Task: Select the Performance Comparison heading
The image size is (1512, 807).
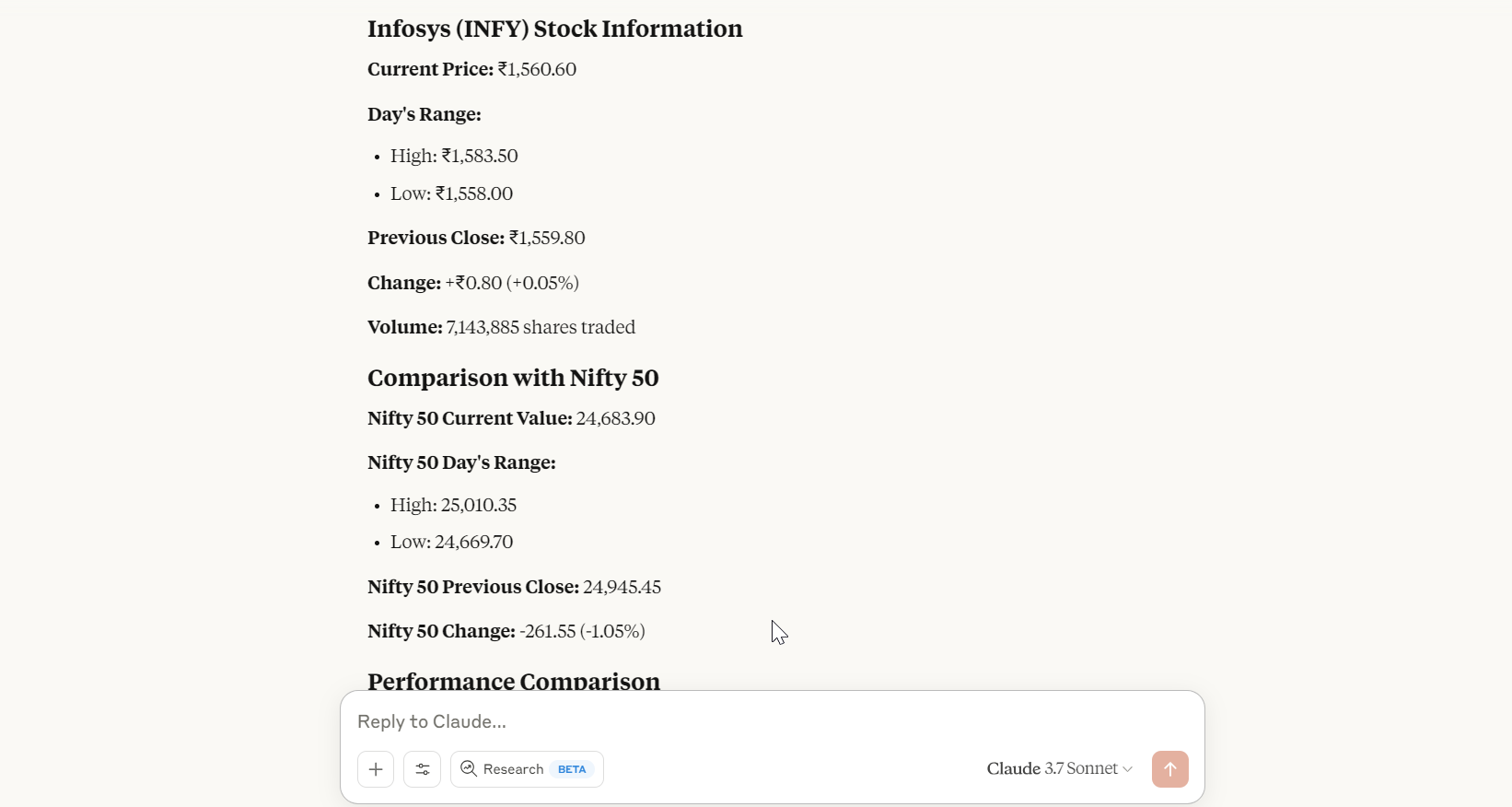Action: pos(514,680)
